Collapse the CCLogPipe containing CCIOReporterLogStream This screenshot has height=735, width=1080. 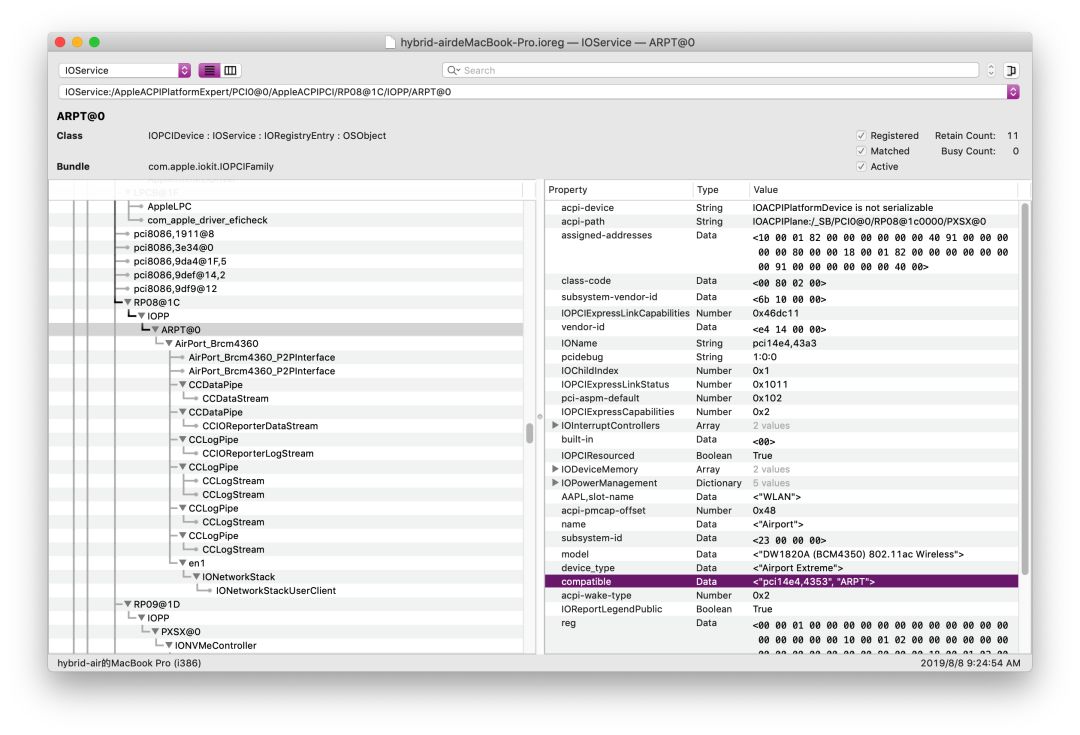tap(183, 439)
